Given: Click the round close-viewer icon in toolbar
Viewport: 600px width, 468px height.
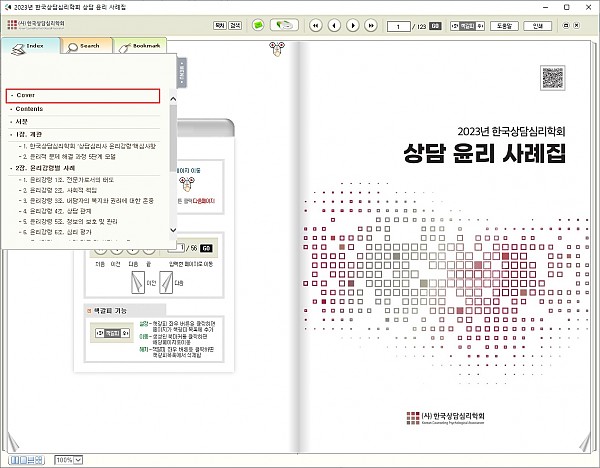Looking at the screenshot, I should (x=577, y=26).
